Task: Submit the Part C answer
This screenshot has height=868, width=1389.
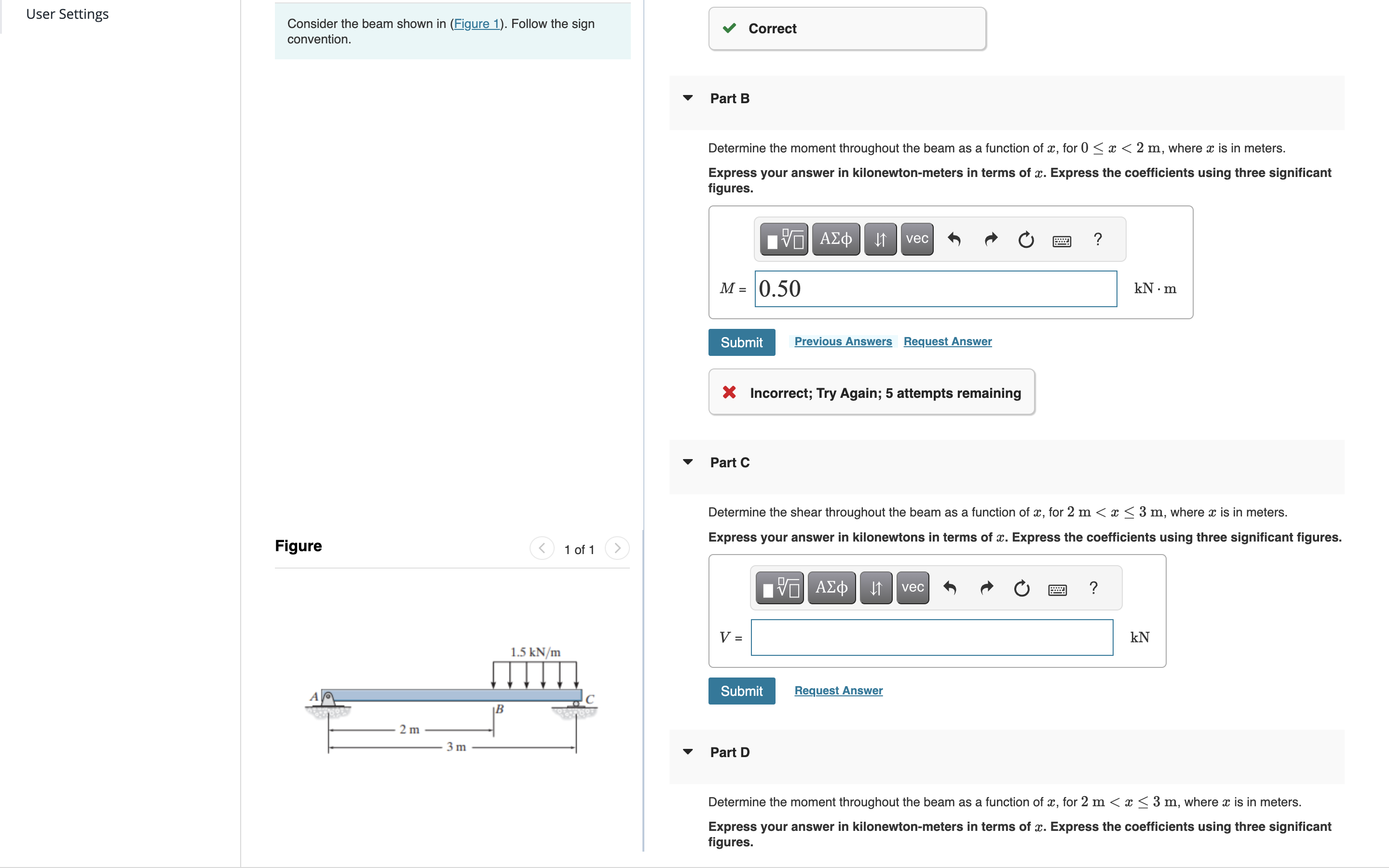Action: (x=741, y=691)
